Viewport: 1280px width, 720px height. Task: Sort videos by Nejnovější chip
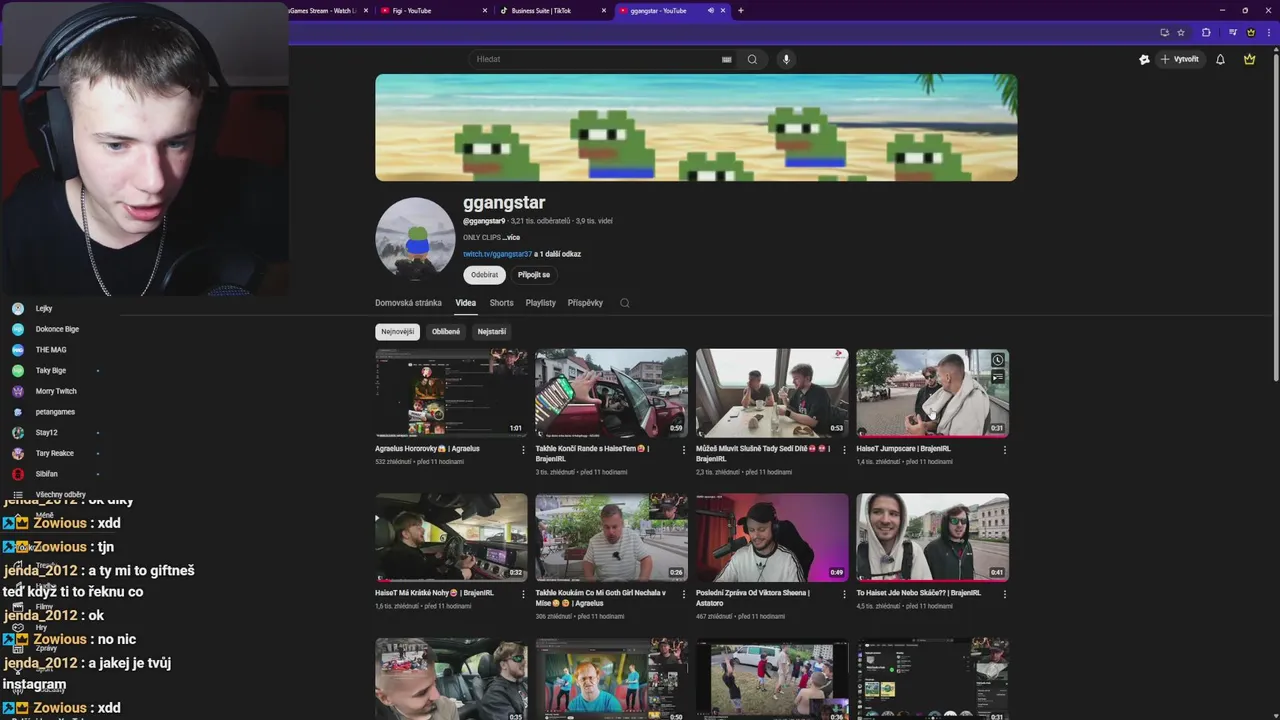click(x=397, y=332)
